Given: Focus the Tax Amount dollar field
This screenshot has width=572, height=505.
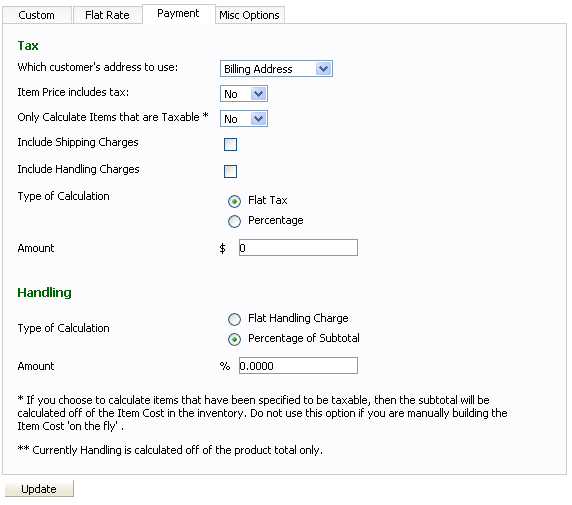Looking at the screenshot, I should [x=298, y=248].
